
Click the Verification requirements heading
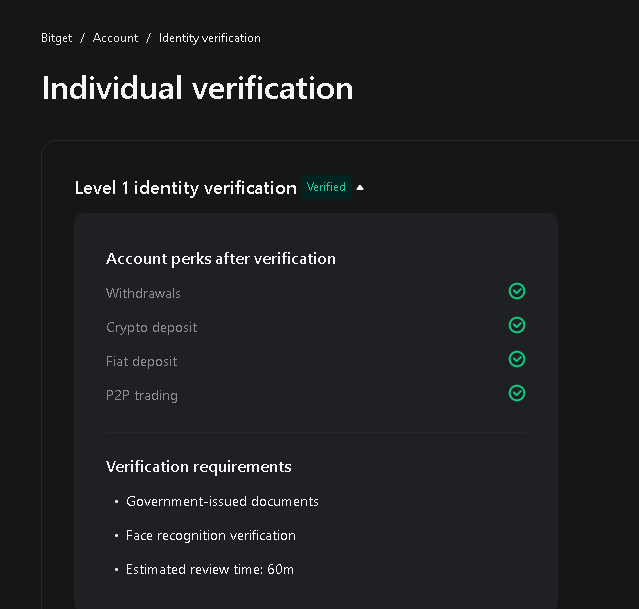click(x=198, y=466)
